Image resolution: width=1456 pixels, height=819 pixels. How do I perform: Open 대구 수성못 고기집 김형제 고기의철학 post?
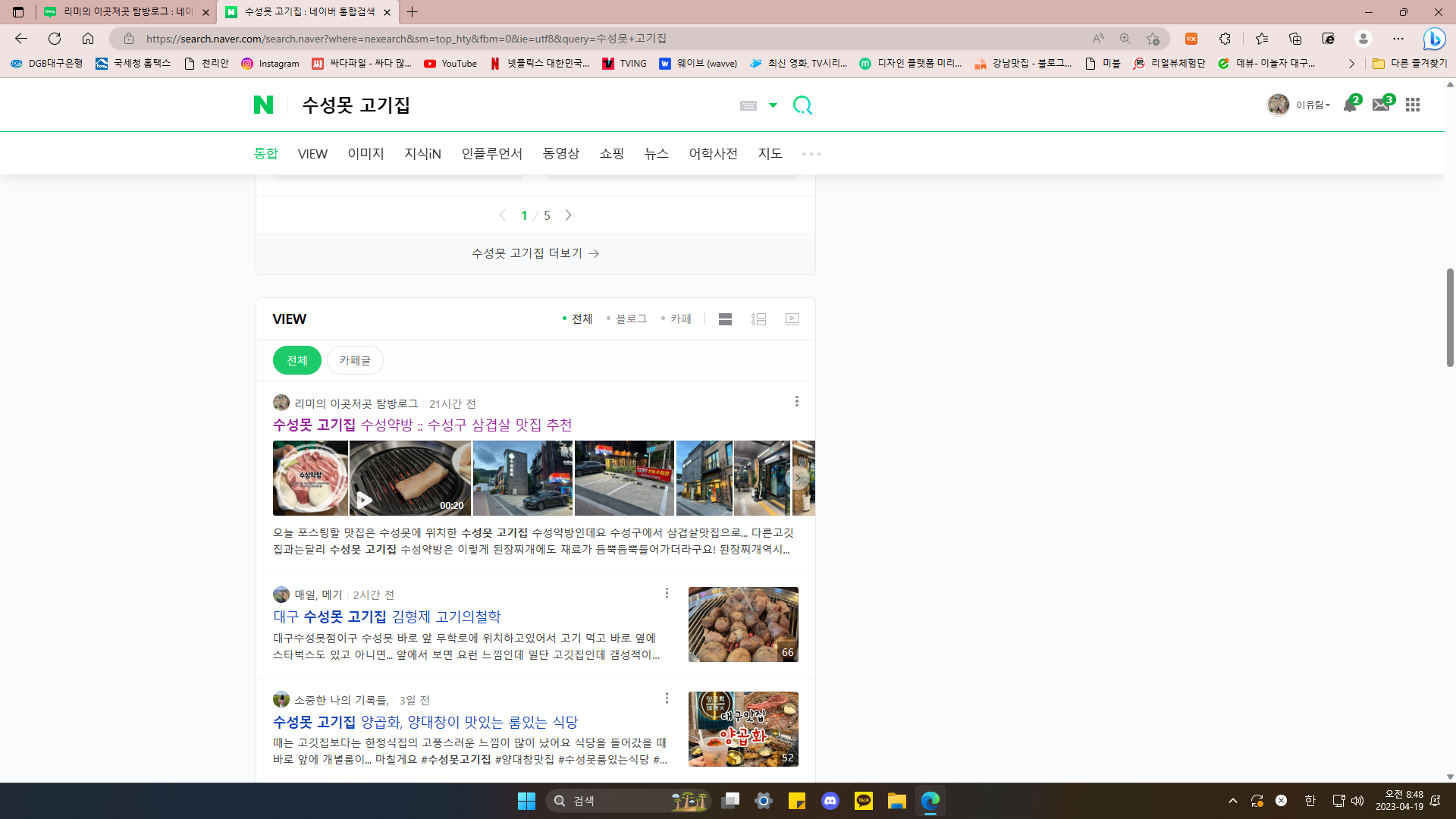[x=387, y=617]
